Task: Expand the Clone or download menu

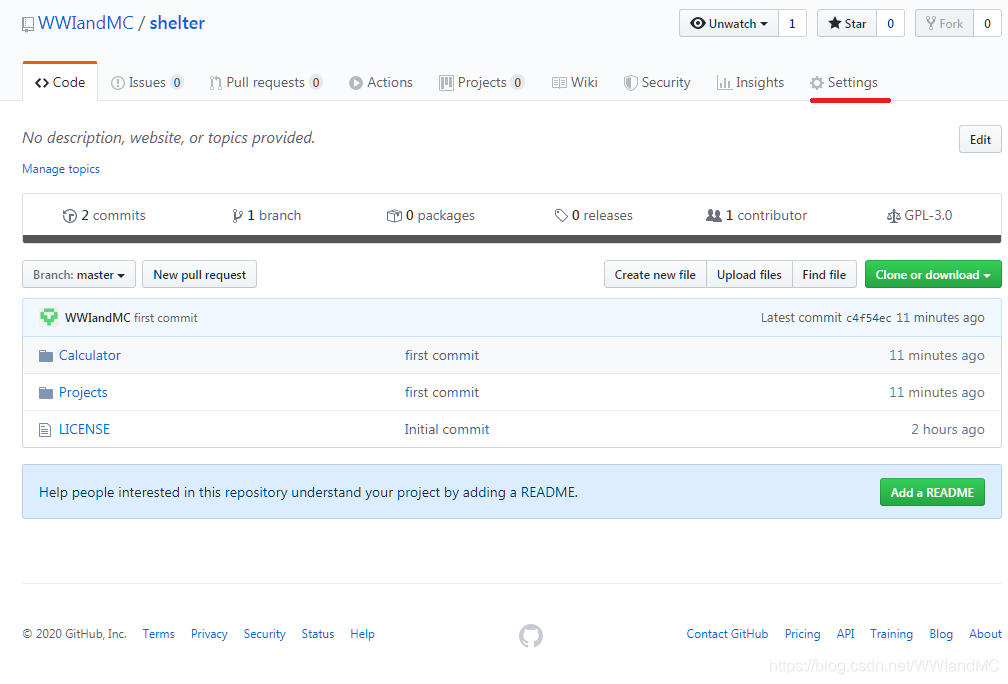Action: click(933, 274)
